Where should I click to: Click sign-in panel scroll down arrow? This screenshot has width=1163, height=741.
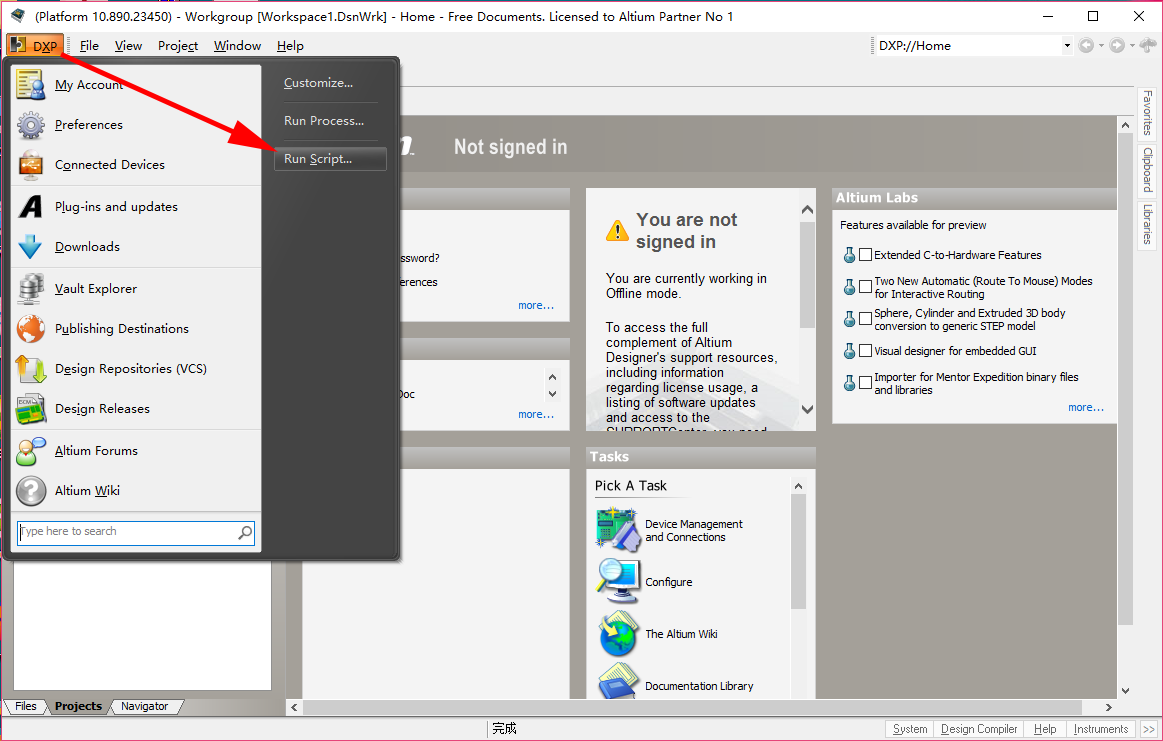[808, 409]
